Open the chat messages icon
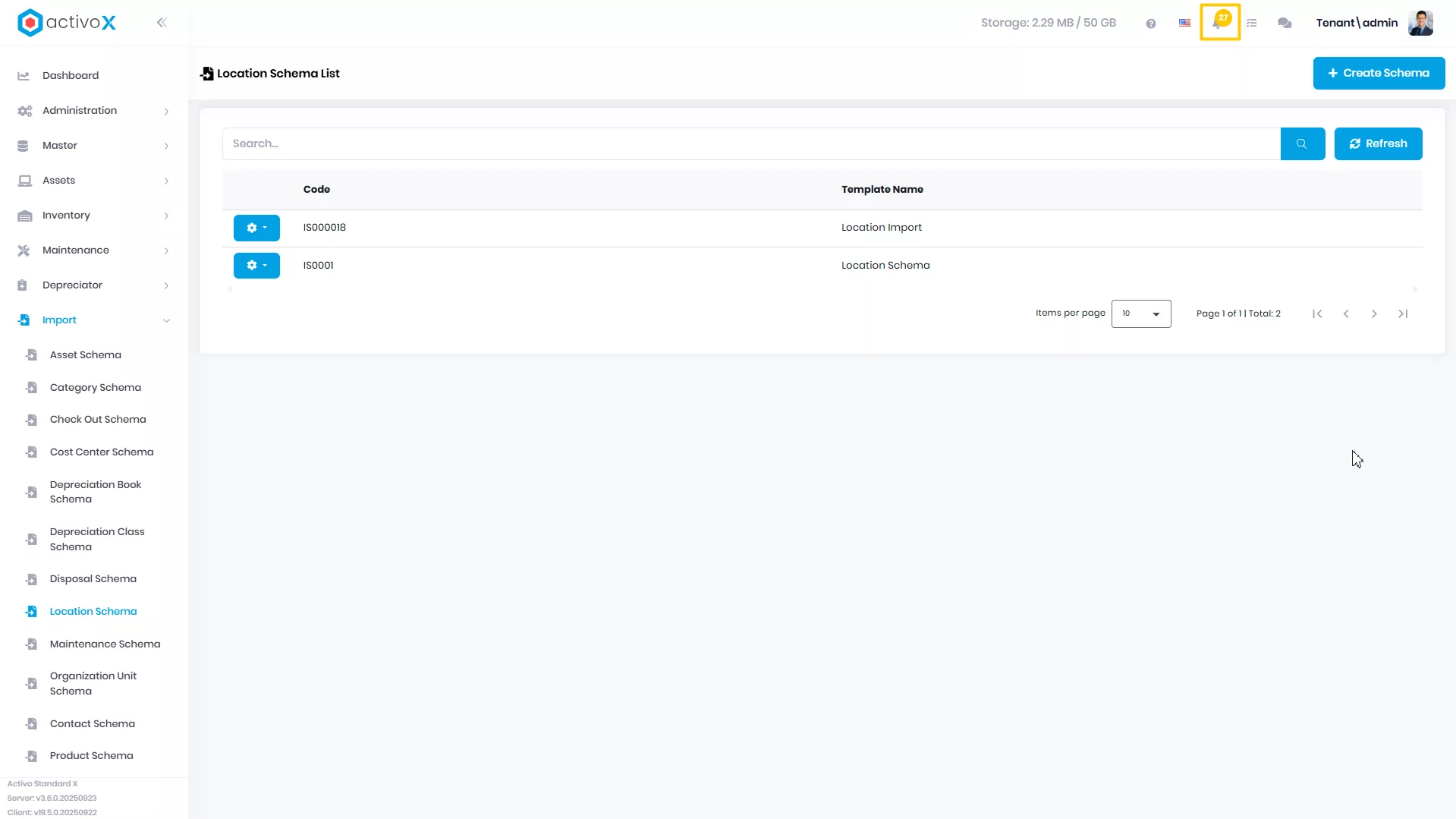The image size is (1456, 819). [1285, 24]
